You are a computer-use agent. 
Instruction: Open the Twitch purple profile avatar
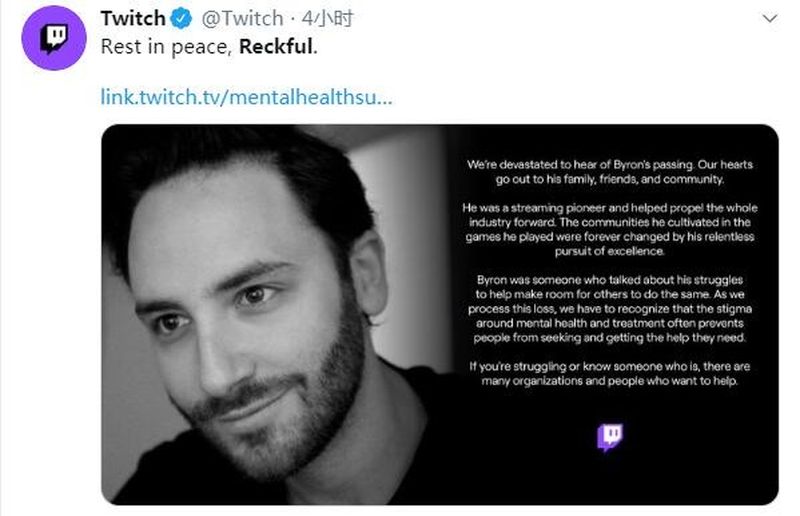point(54,38)
